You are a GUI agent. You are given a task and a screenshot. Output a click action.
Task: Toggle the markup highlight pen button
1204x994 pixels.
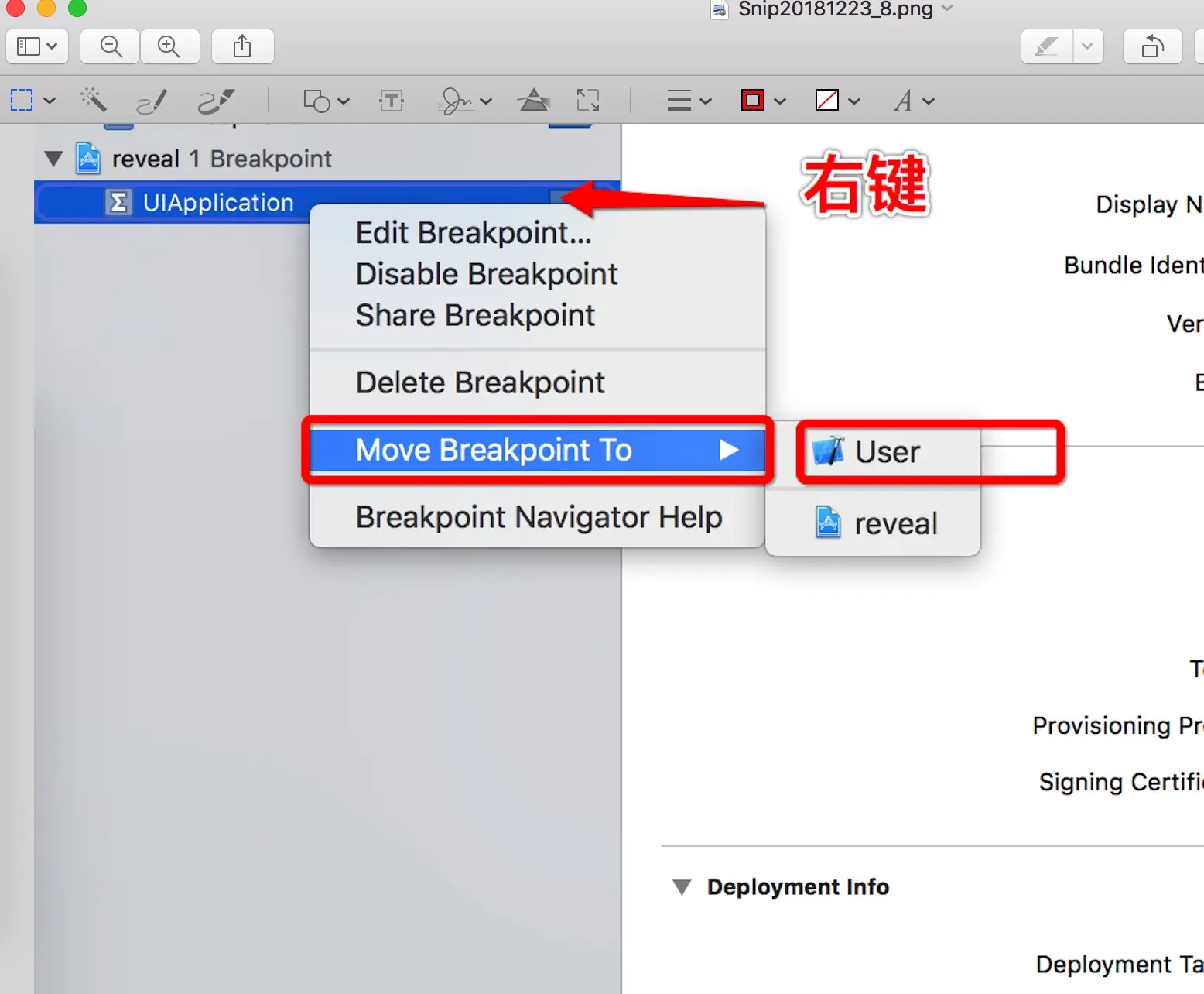[1047, 46]
